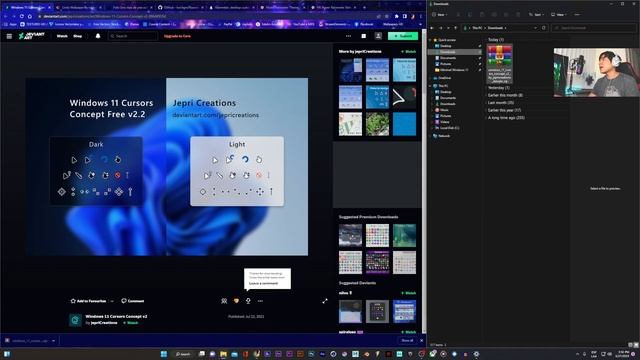Close the browser download bar

point(422,340)
